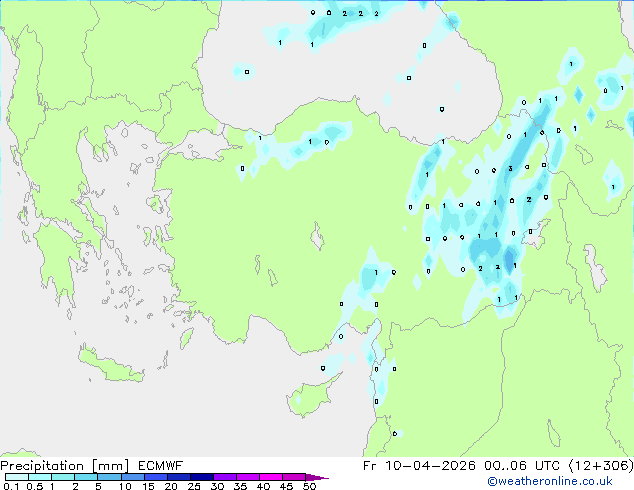634x490 pixels.
Task: Click the 'ECMWF' model label
Action: (161, 466)
